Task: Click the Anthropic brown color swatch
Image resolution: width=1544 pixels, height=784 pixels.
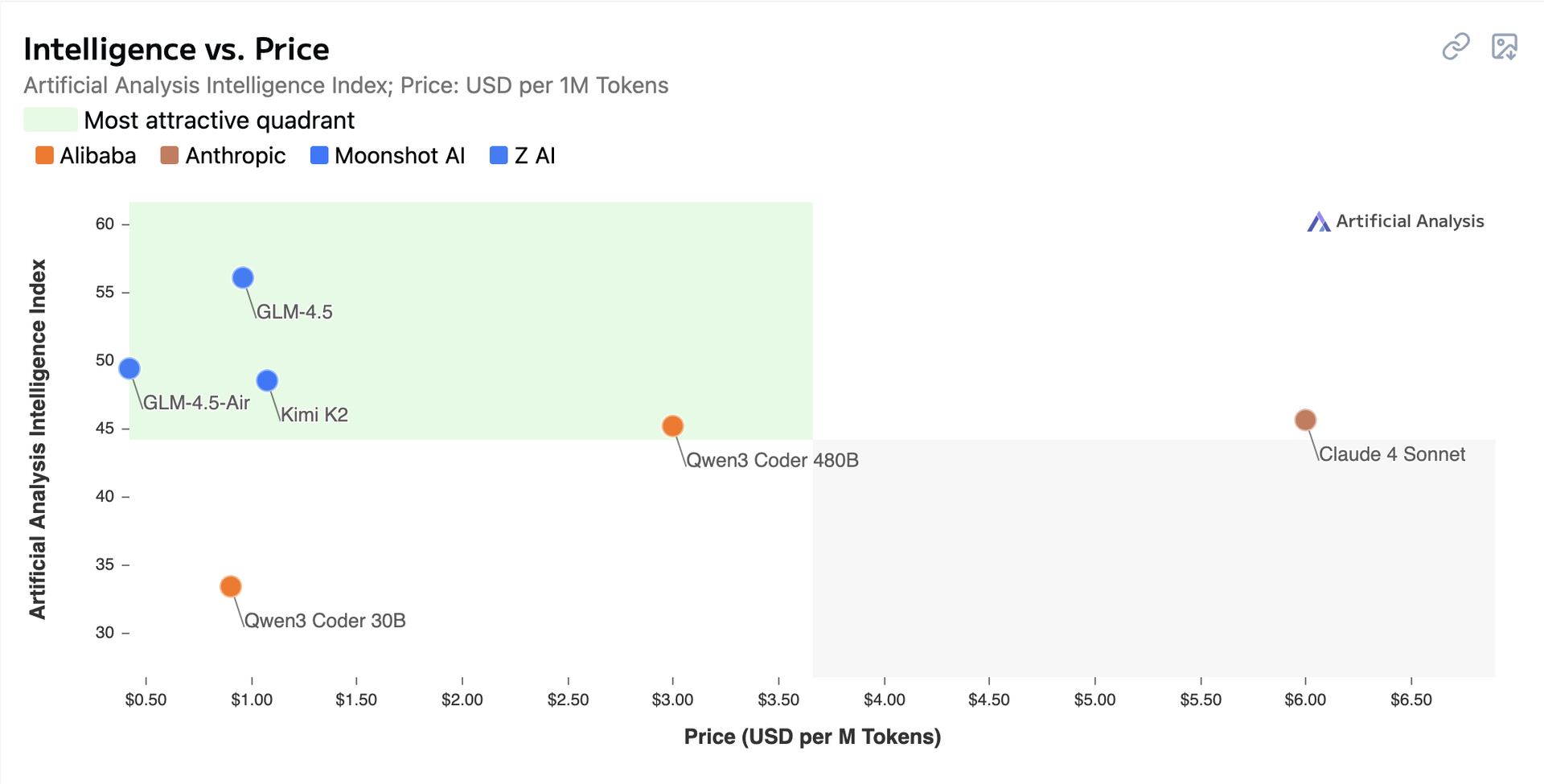Action: (x=169, y=155)
